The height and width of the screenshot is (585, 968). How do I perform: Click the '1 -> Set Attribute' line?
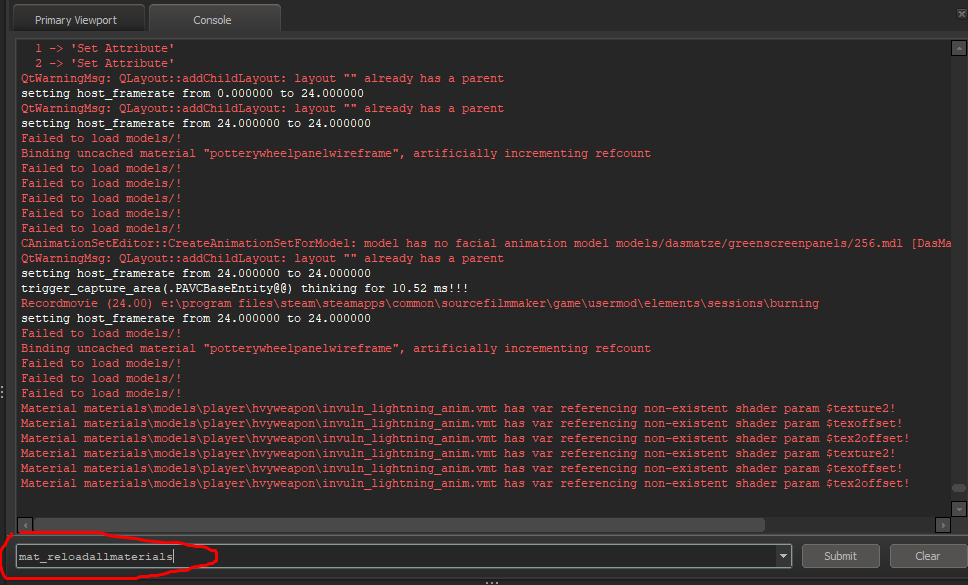tap(104, 48)
